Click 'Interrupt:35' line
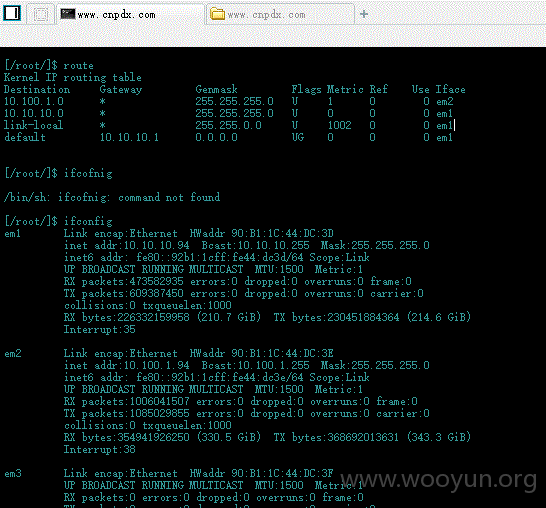The image size is (546, 508). click(x=100, y=329)
